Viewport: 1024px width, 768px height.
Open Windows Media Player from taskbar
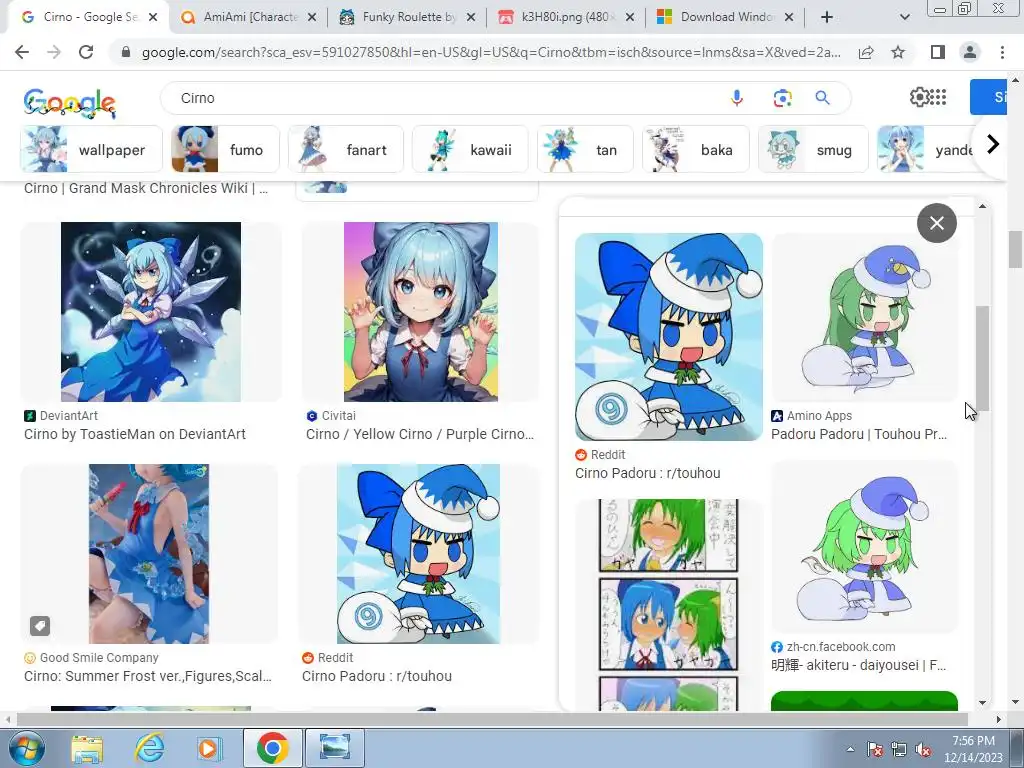coord(209,748)
